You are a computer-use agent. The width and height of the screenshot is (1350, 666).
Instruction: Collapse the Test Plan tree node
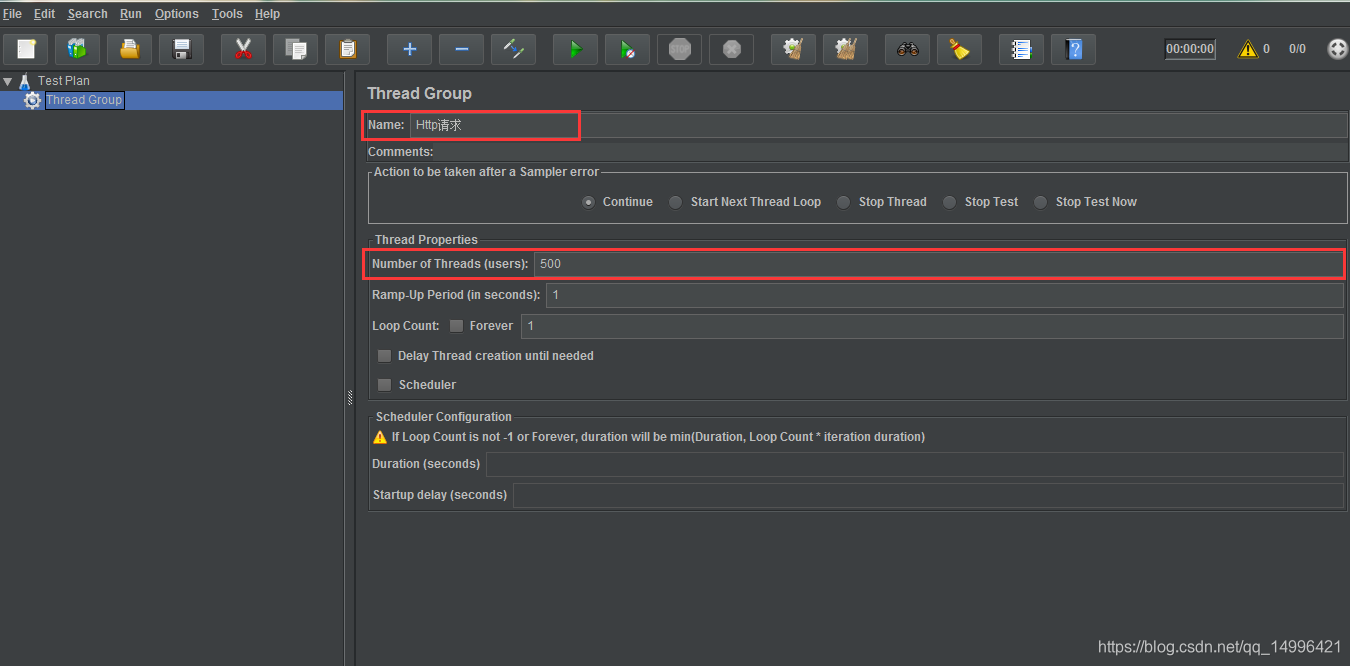(7, 81)
